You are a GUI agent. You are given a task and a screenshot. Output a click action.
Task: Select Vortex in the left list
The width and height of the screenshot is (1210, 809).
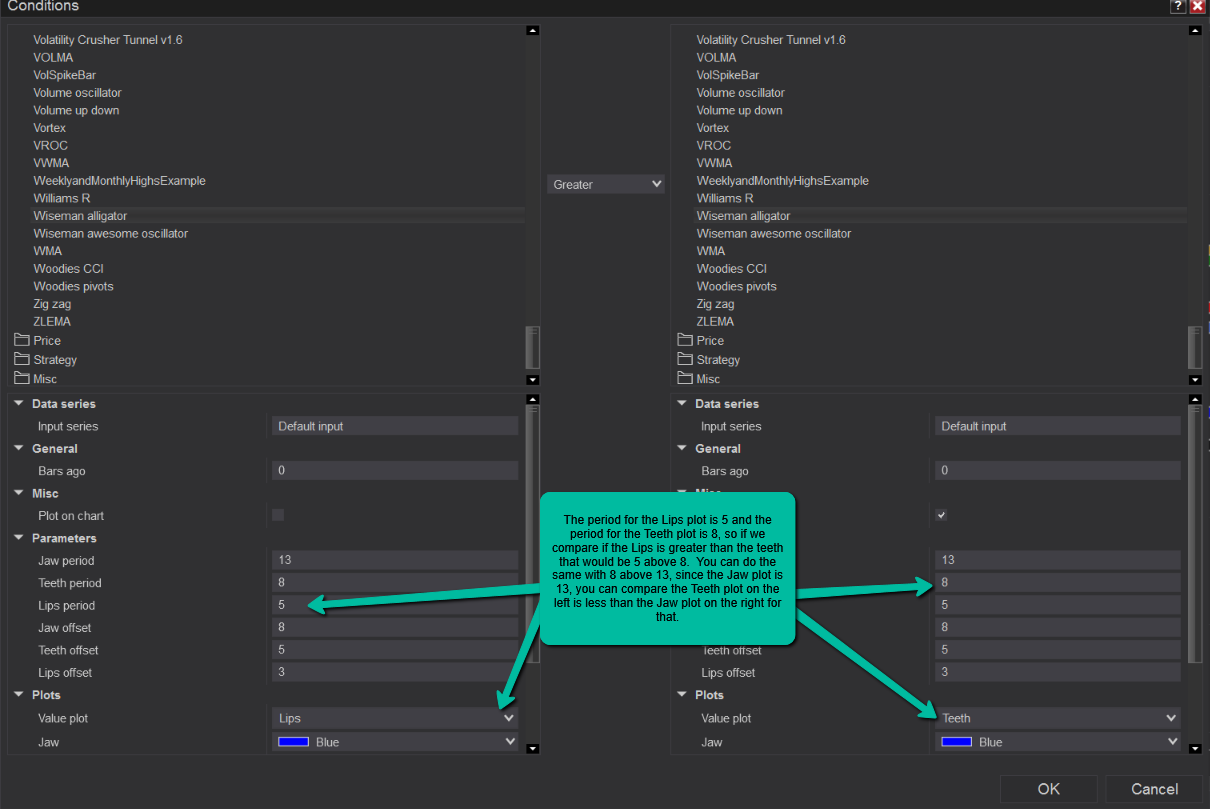pyautogui.click(x=50, y=128)
